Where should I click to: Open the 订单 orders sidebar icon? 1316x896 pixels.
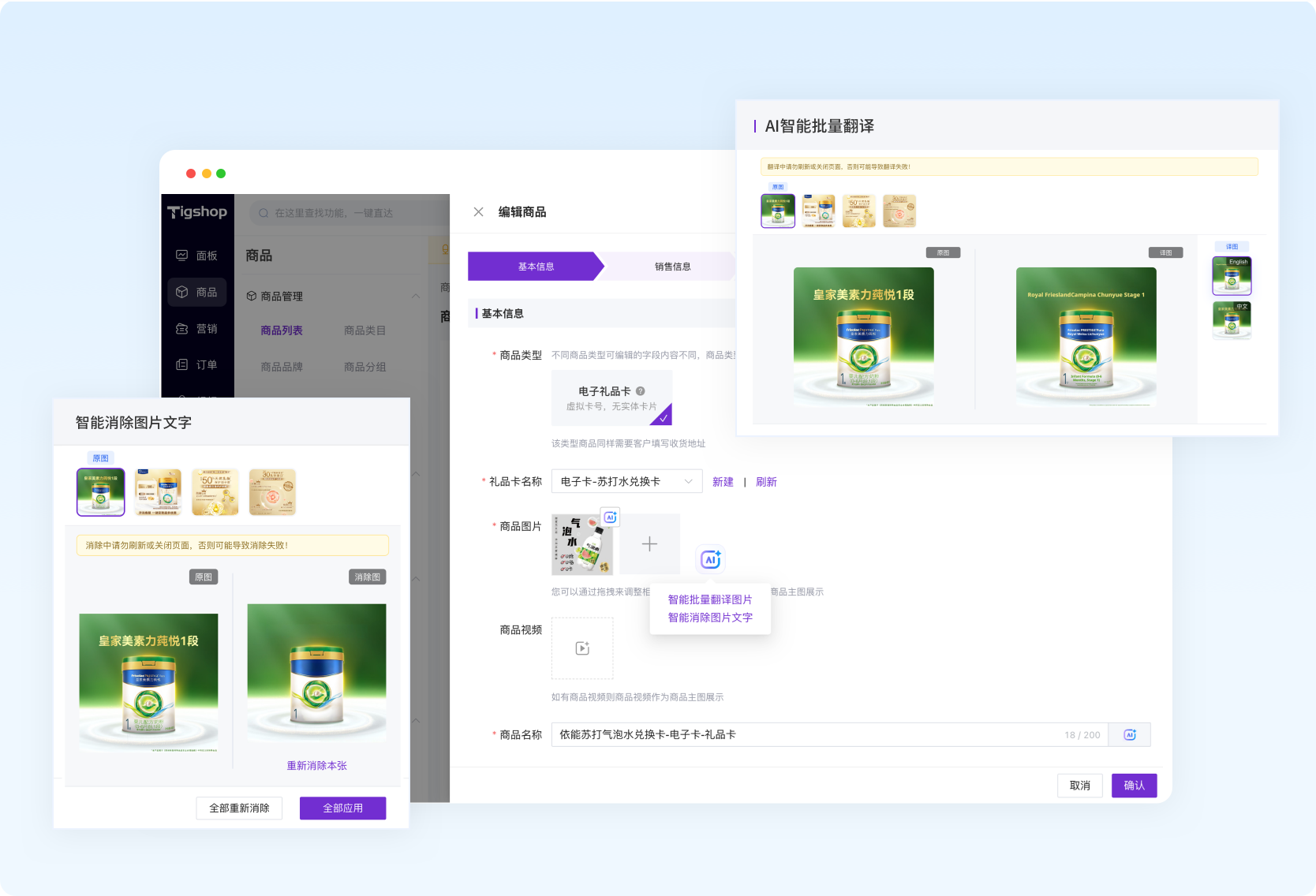[182, 365]
